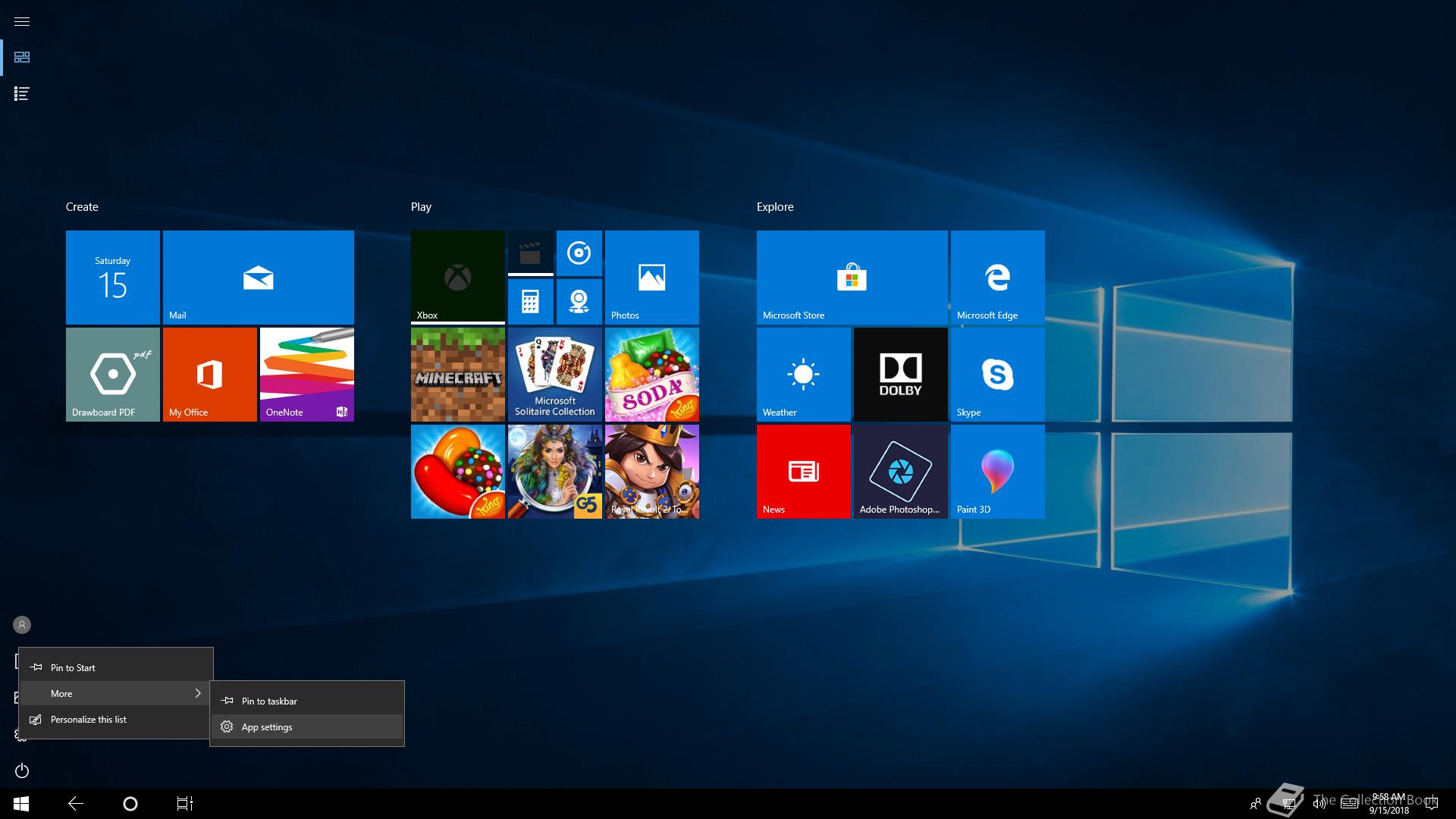The width and height of the screenshot is (1456, 819).
Task: Launch Candy Crush Saga tile
Action: [458, 472]
